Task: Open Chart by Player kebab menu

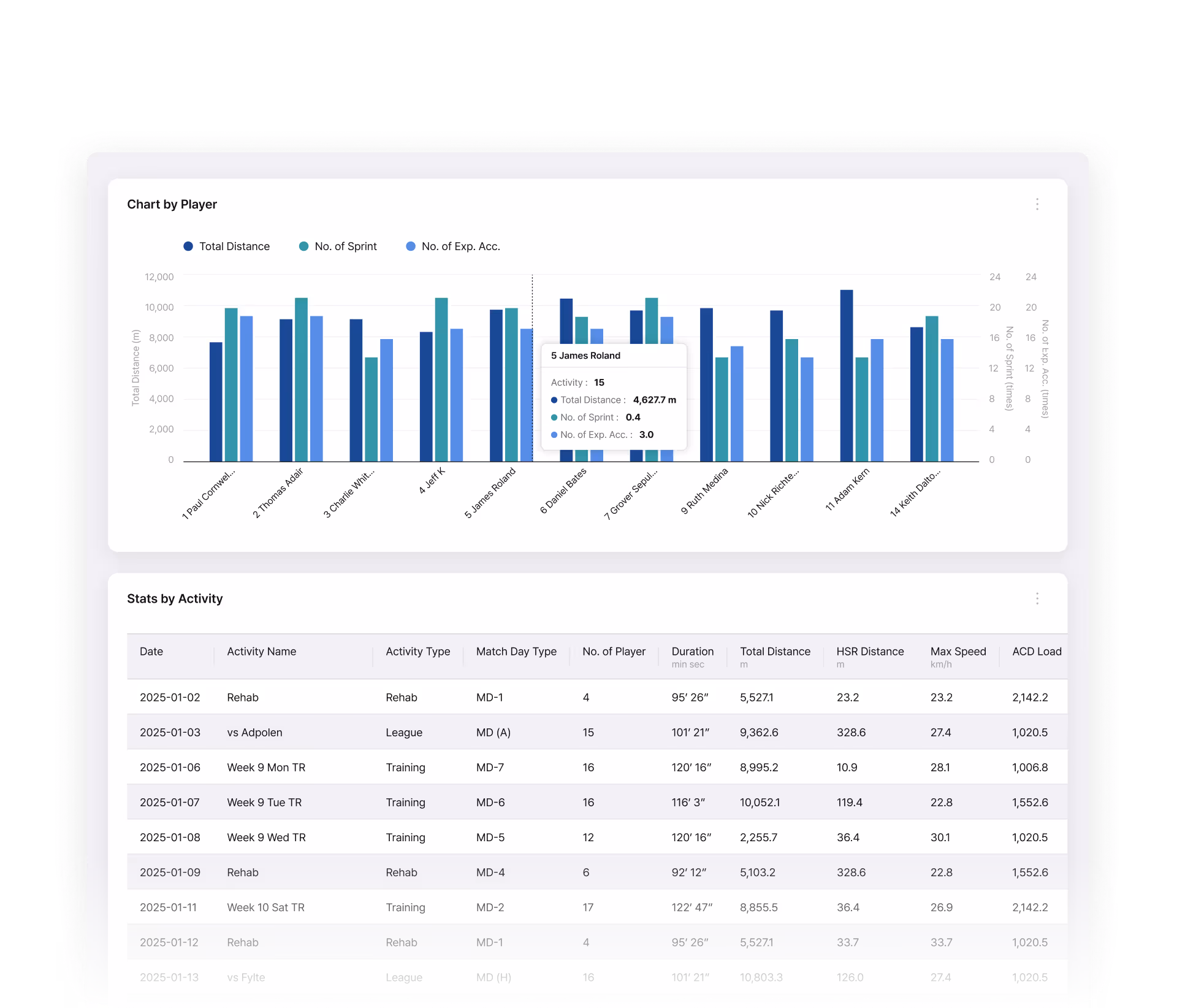Action: coord(1037,204)
